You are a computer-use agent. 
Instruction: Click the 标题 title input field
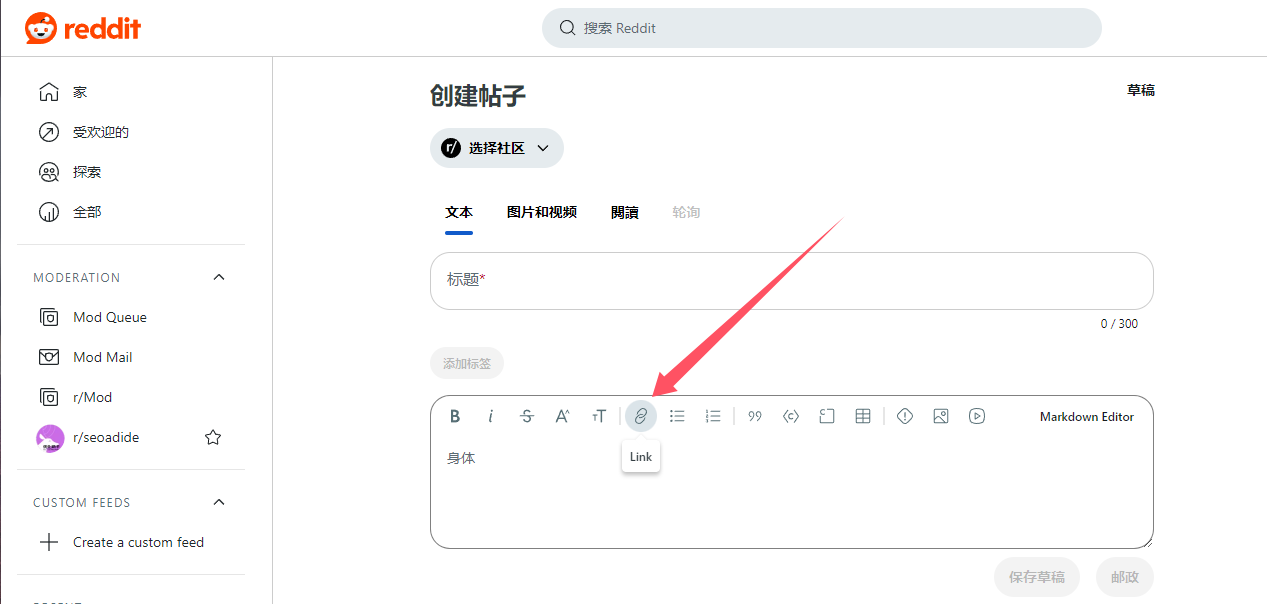pyautogui.click(x=791, y=280)
